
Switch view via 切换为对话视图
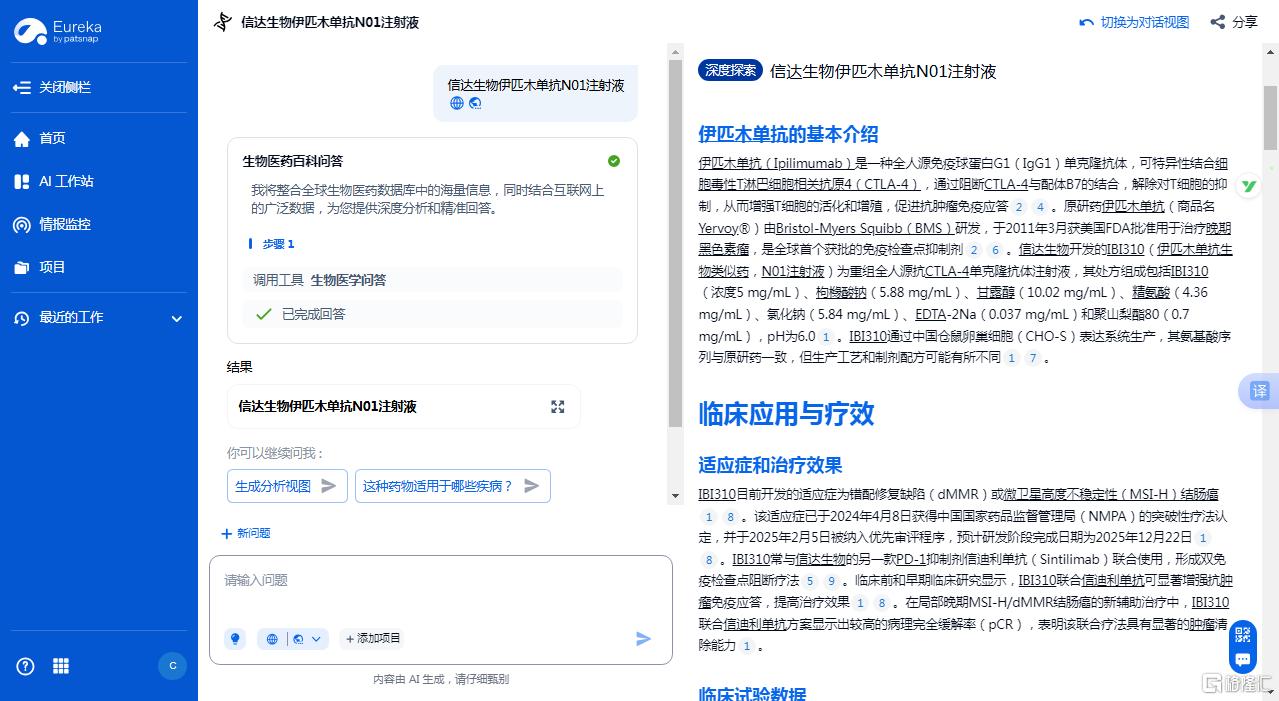(1134, 22)
